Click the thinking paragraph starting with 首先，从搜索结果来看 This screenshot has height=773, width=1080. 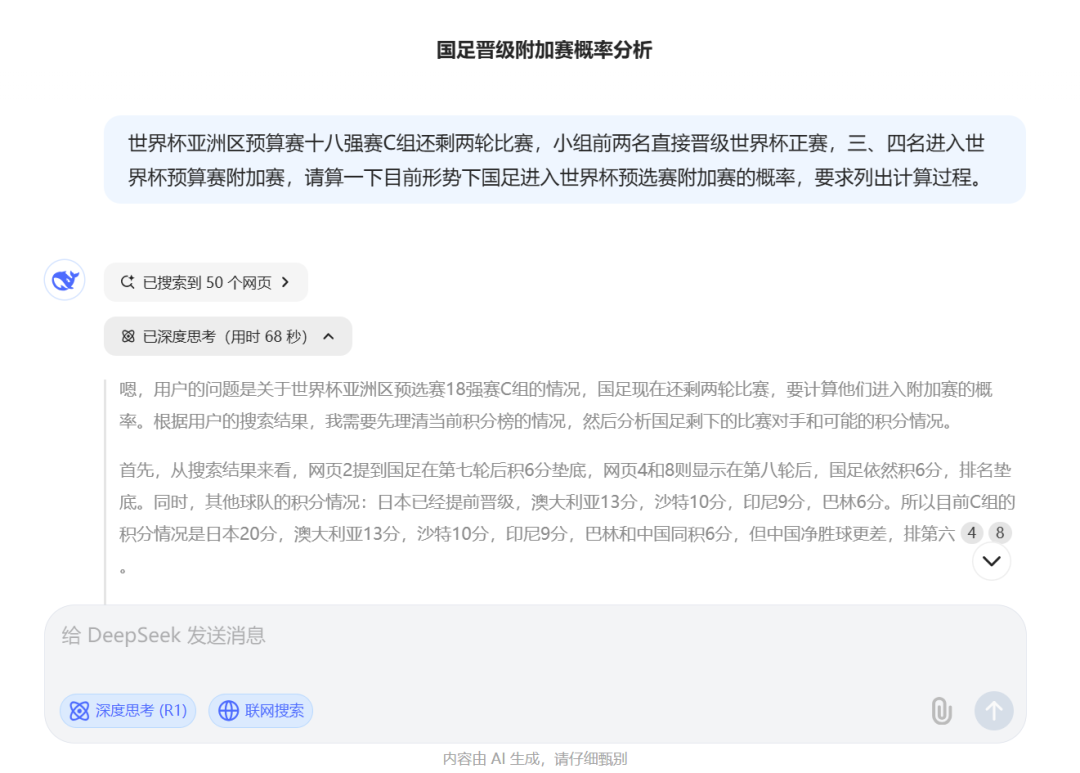tap(566, 518)
